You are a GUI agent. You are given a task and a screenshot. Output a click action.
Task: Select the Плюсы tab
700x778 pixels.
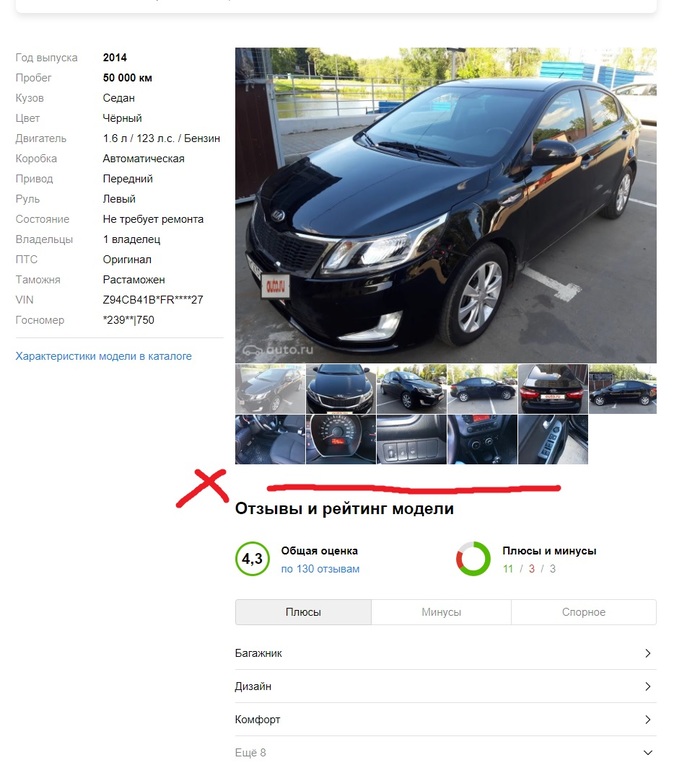point(303,612)
